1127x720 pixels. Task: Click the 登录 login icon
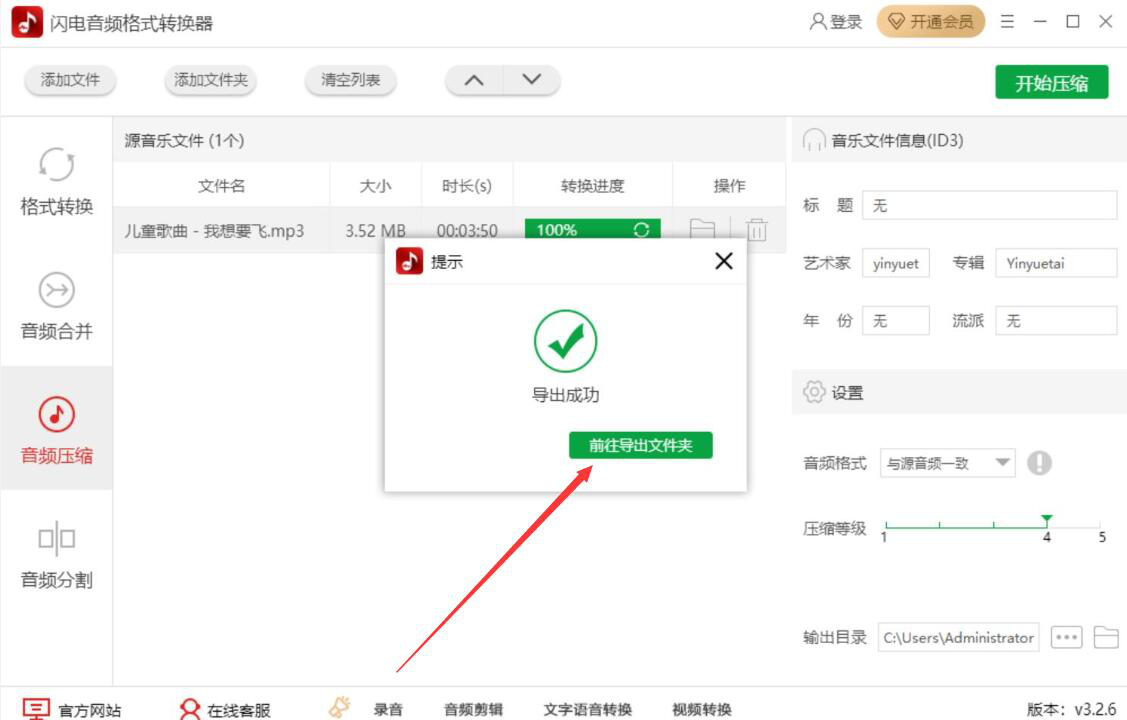[x=835, y=22]
